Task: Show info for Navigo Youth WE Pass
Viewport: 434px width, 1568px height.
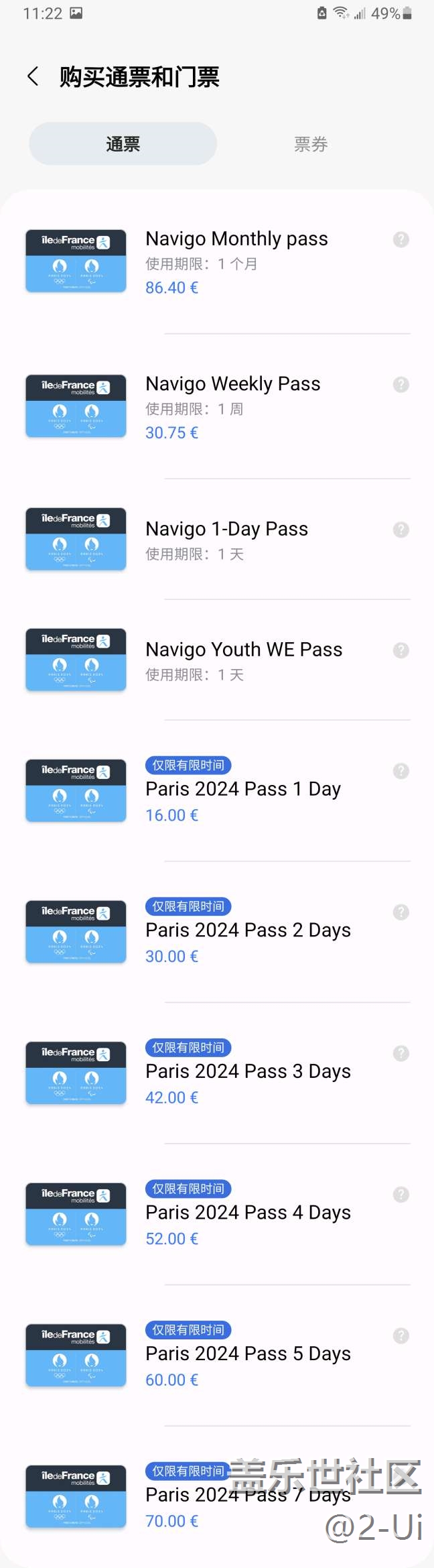Action: click(x=401, y=650)
